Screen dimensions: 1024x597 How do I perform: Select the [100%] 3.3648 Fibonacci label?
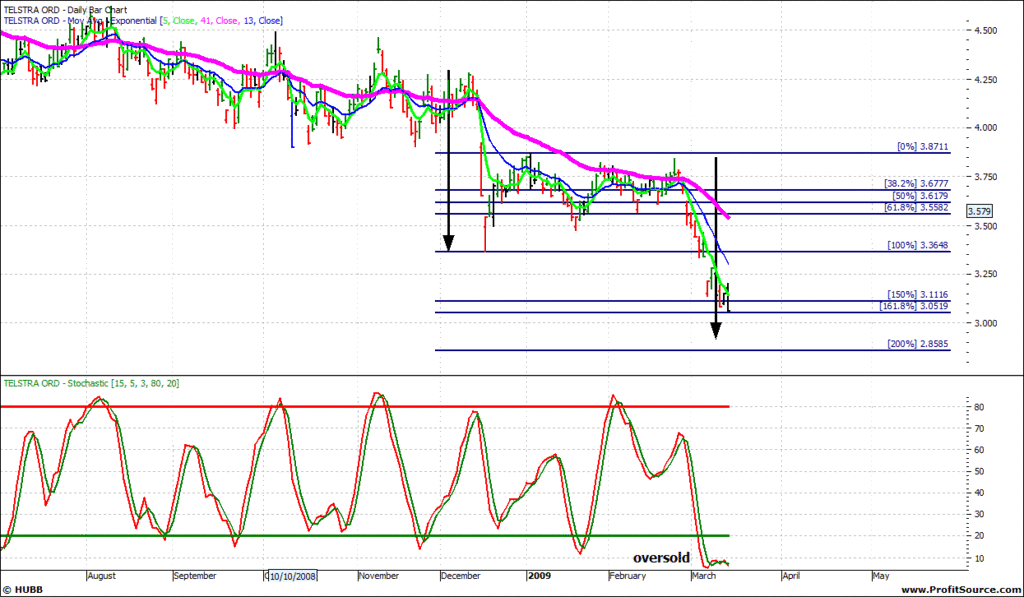tap(918, 246)
